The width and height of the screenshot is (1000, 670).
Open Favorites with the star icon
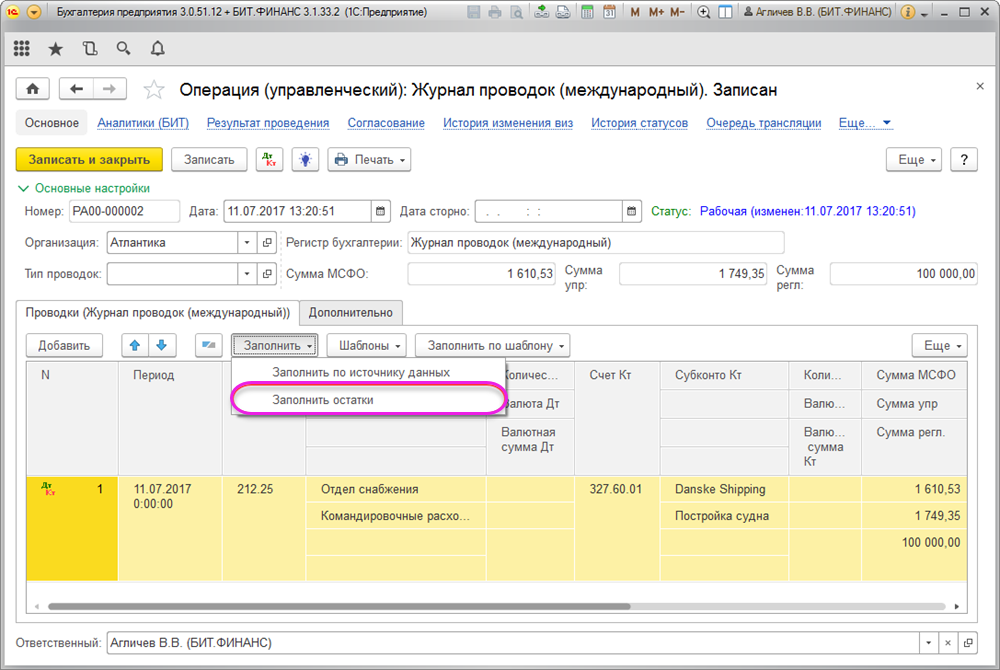coord(56,49)
